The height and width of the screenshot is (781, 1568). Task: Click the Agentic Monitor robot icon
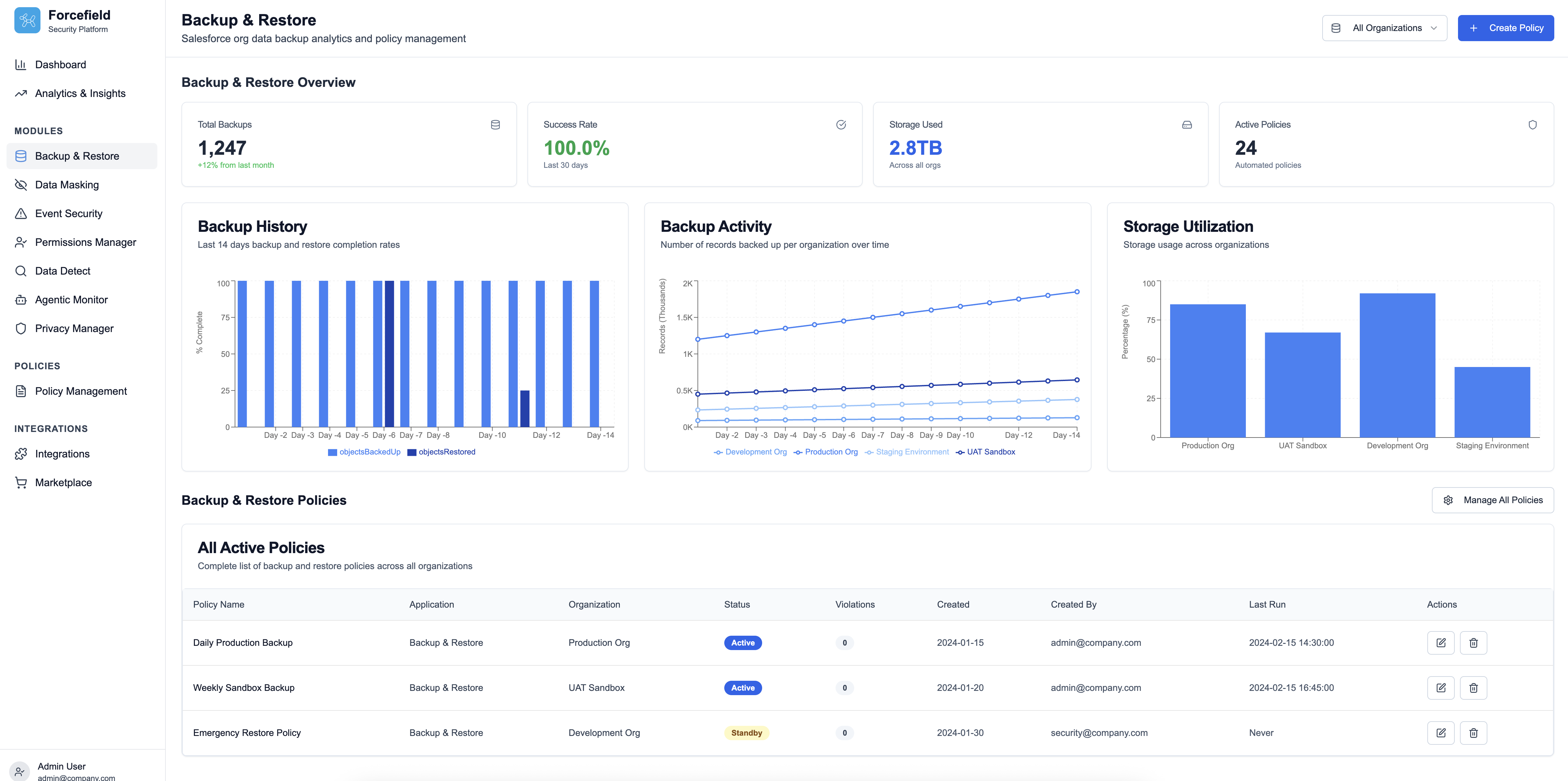click(21, 299)
